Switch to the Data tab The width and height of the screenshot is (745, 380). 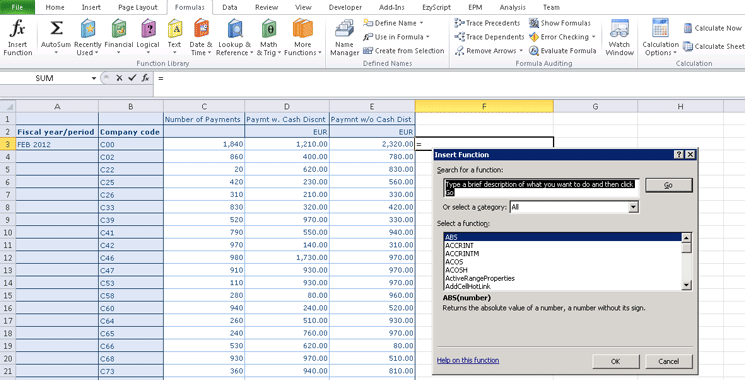click(229, 7)
